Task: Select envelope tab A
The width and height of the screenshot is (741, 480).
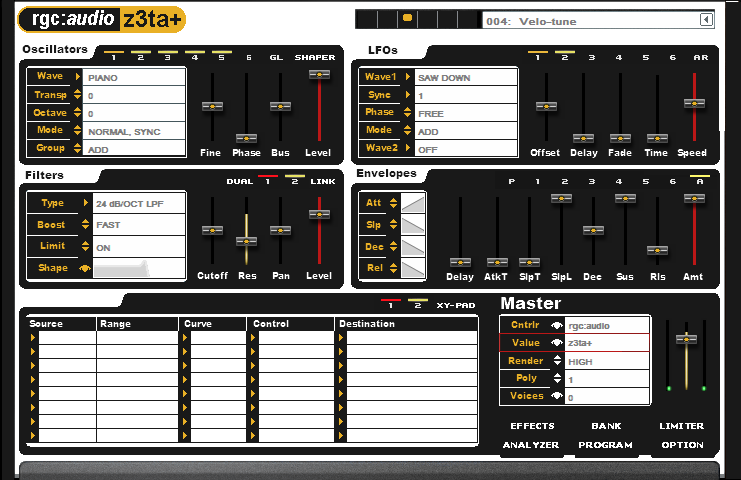Action: coord(700,180)
